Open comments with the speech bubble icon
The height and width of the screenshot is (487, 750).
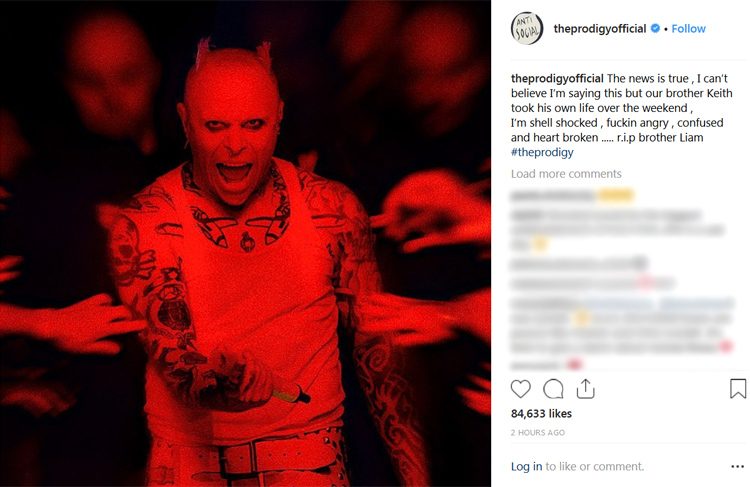tap(553, 388)
